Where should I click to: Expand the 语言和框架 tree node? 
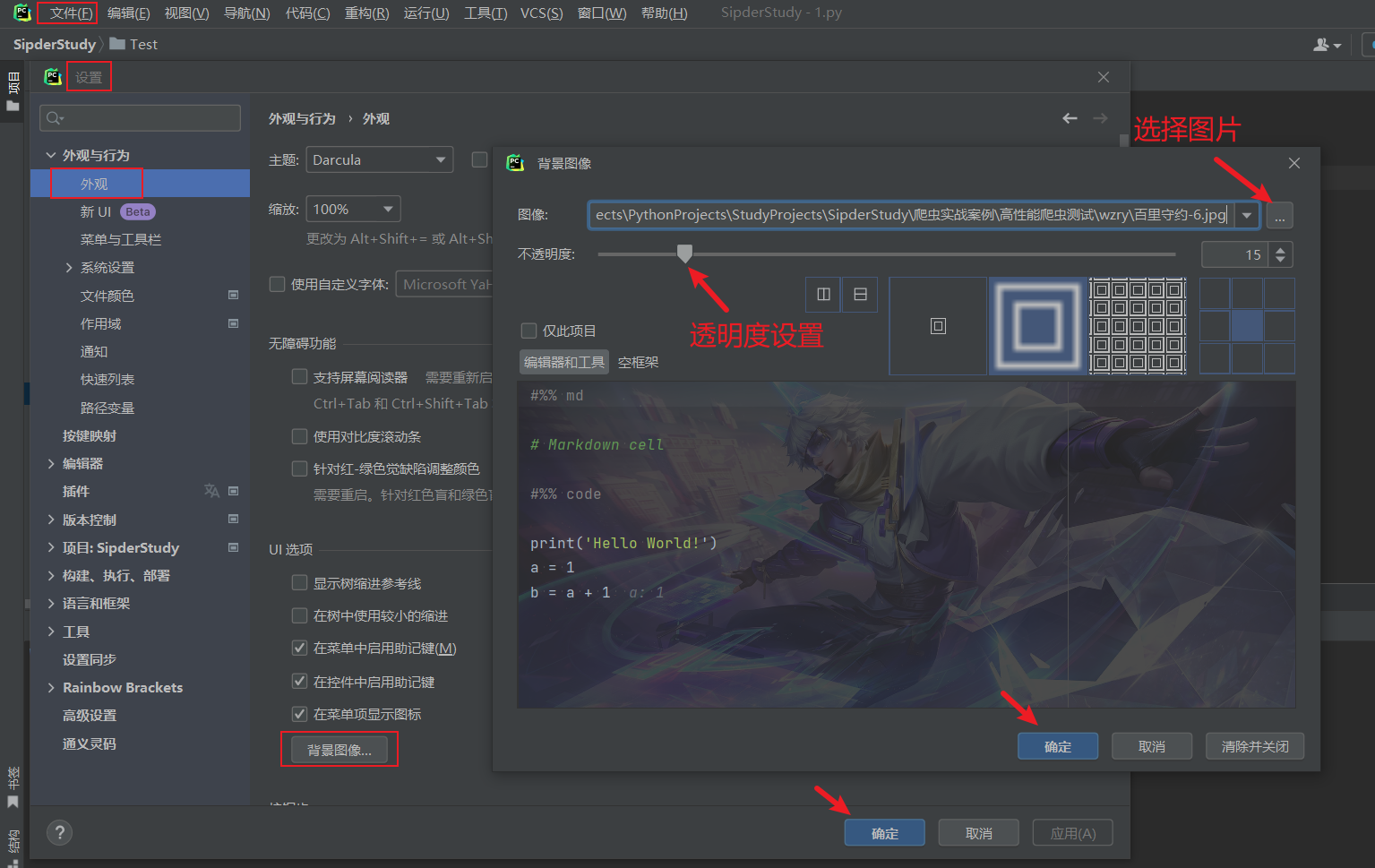[x=51, y=603]
